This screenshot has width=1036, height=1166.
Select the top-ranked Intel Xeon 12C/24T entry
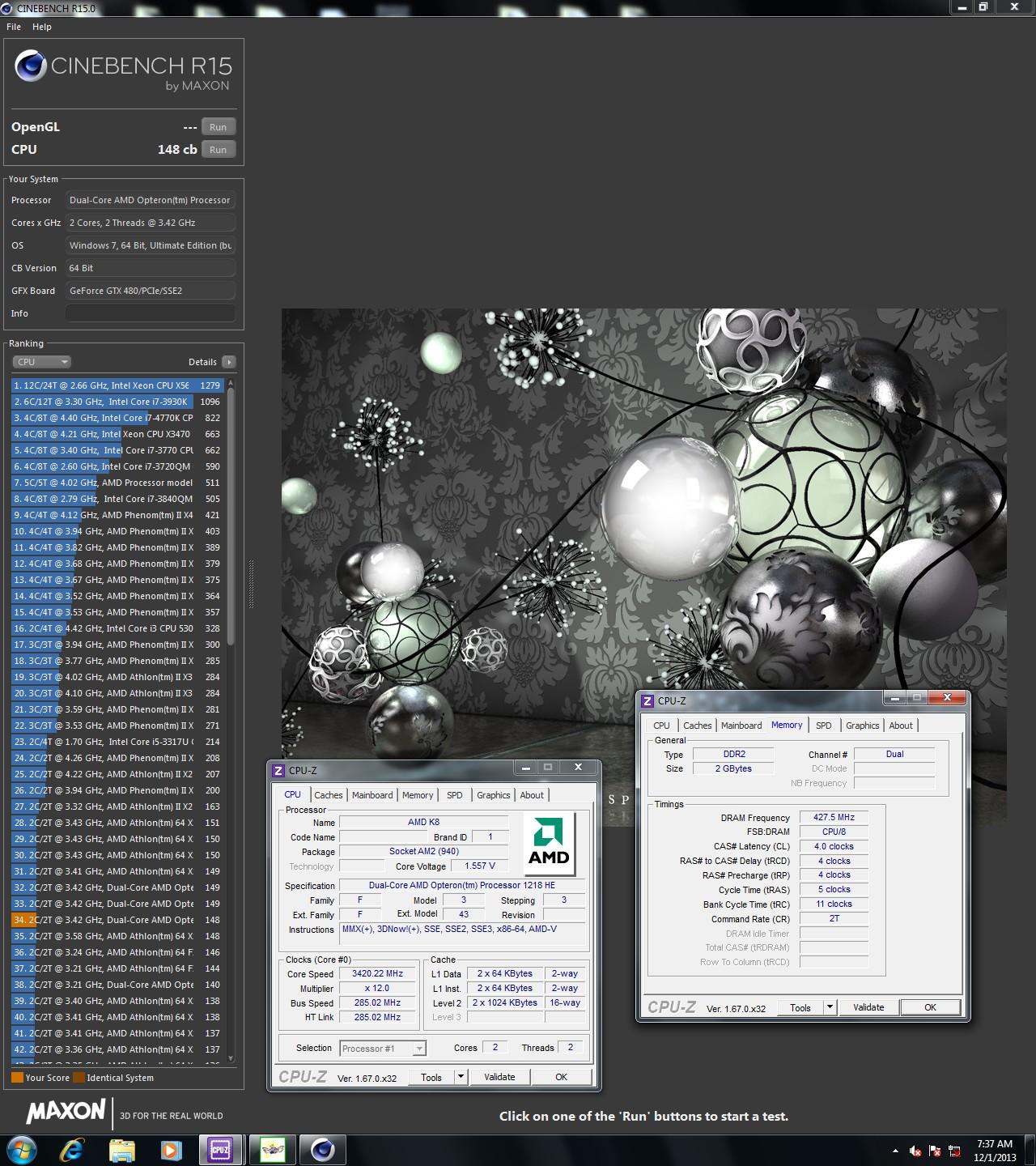117,385
